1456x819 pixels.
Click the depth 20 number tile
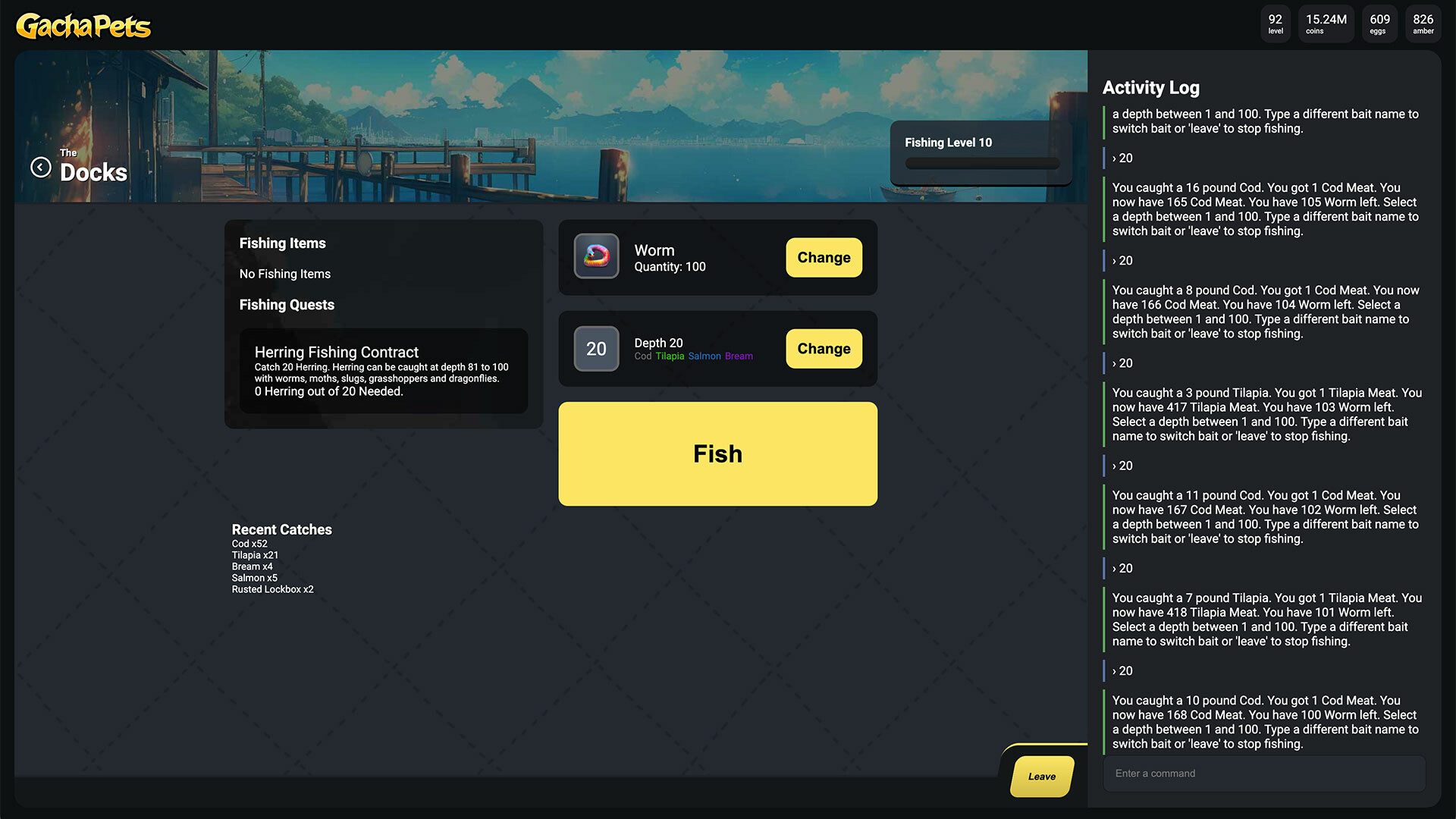point(596,349)
